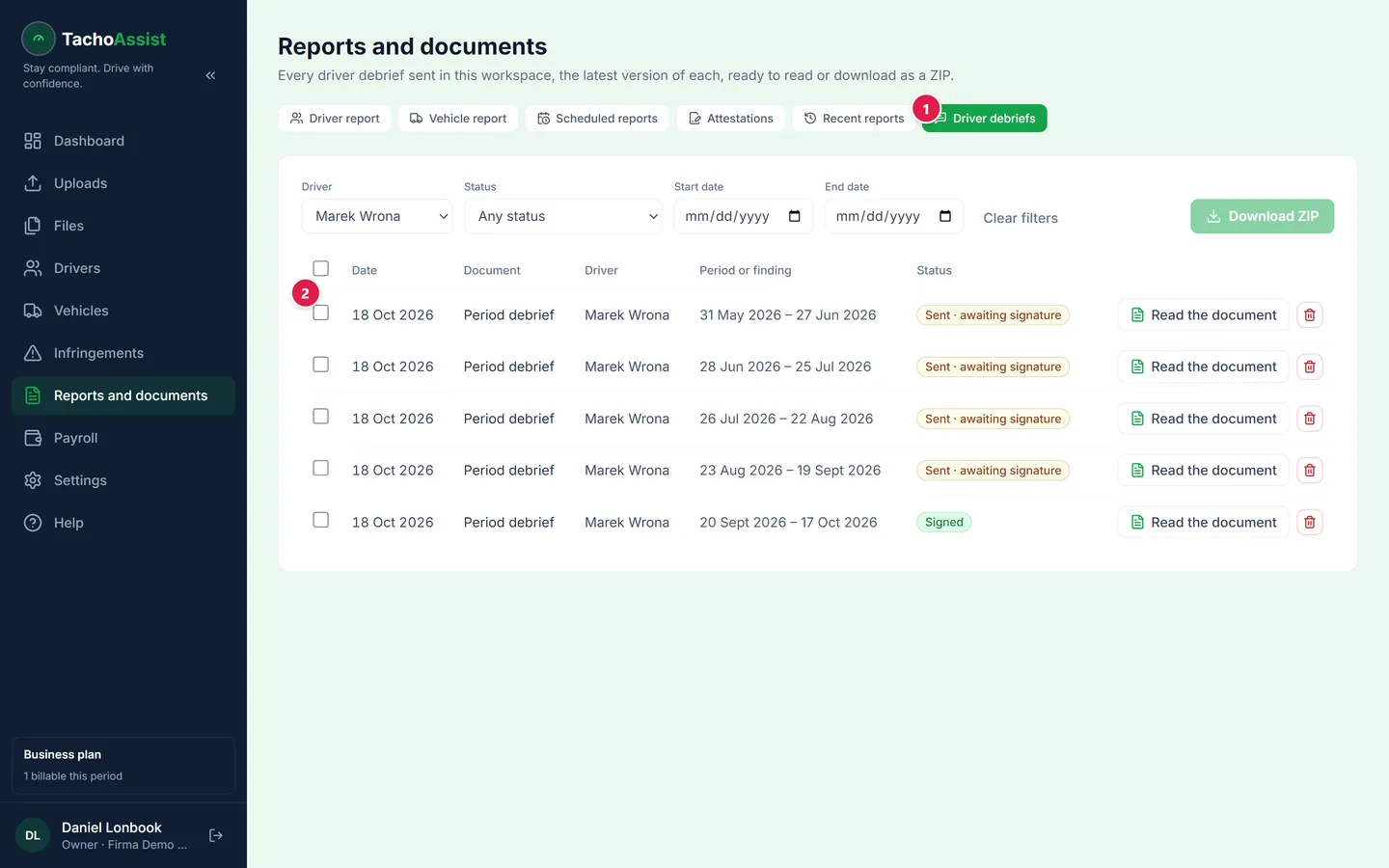Click the Uploads icon in the sidebar
The height and width of the screenshot is (868, 1389).
coord(33,183)
